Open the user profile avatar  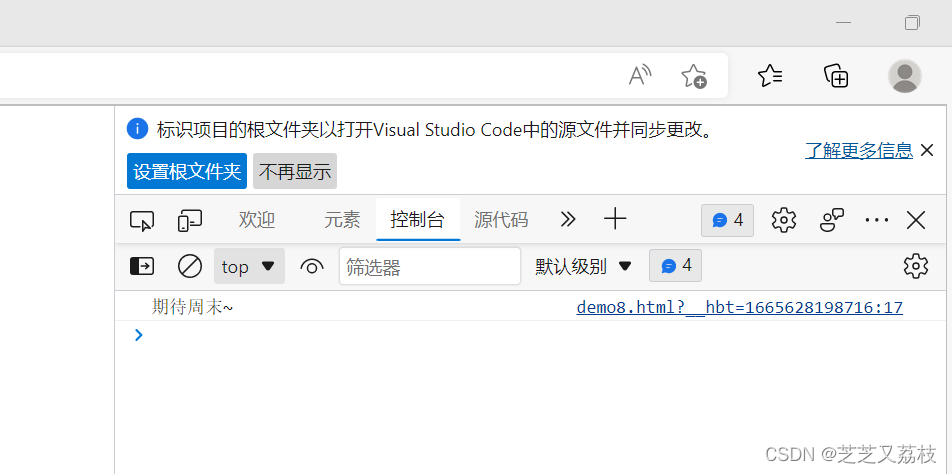pyautogui.click(x=905, y=76)
